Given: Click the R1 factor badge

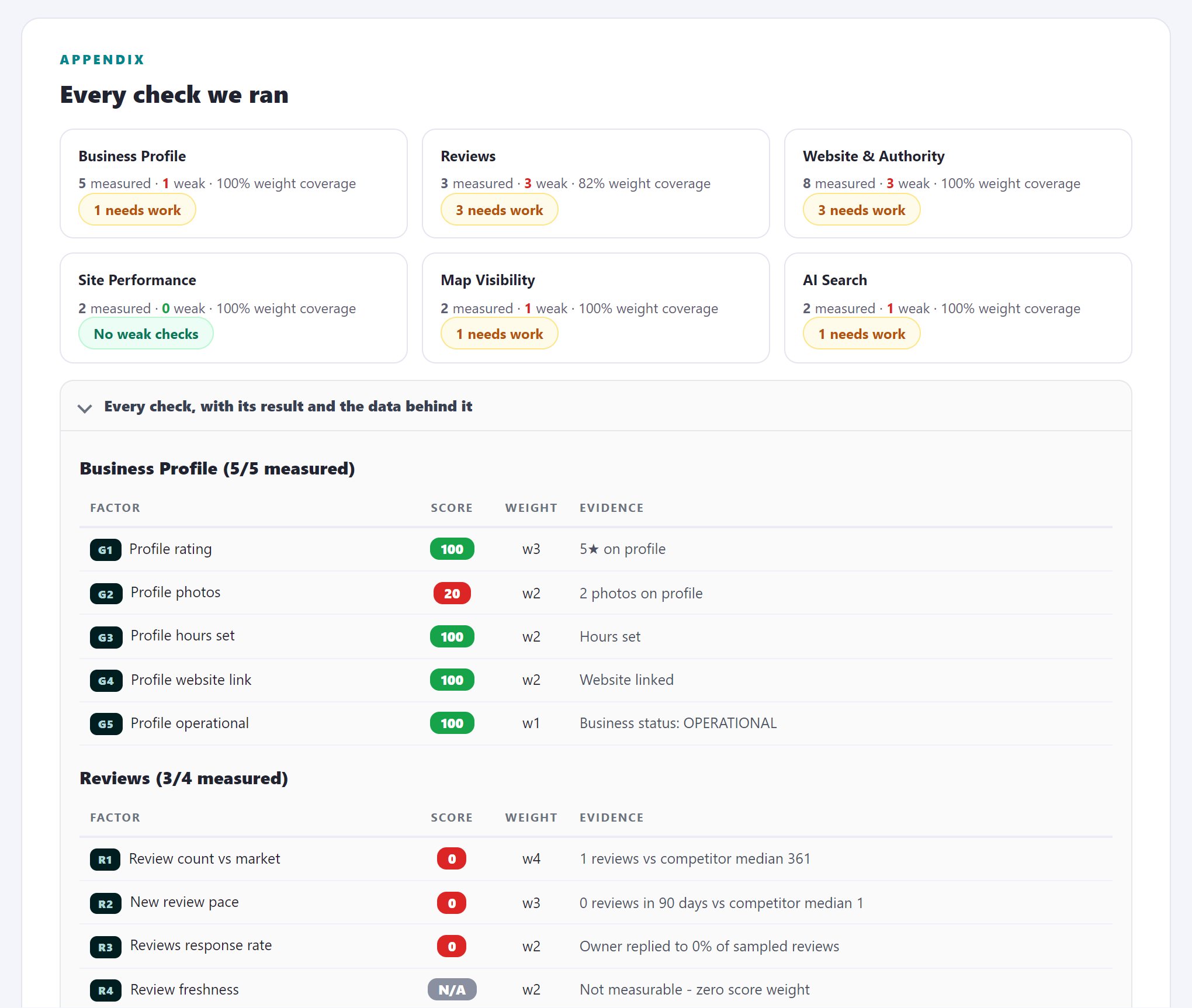Looking at the screenshot, I should (x=105, y=859).
